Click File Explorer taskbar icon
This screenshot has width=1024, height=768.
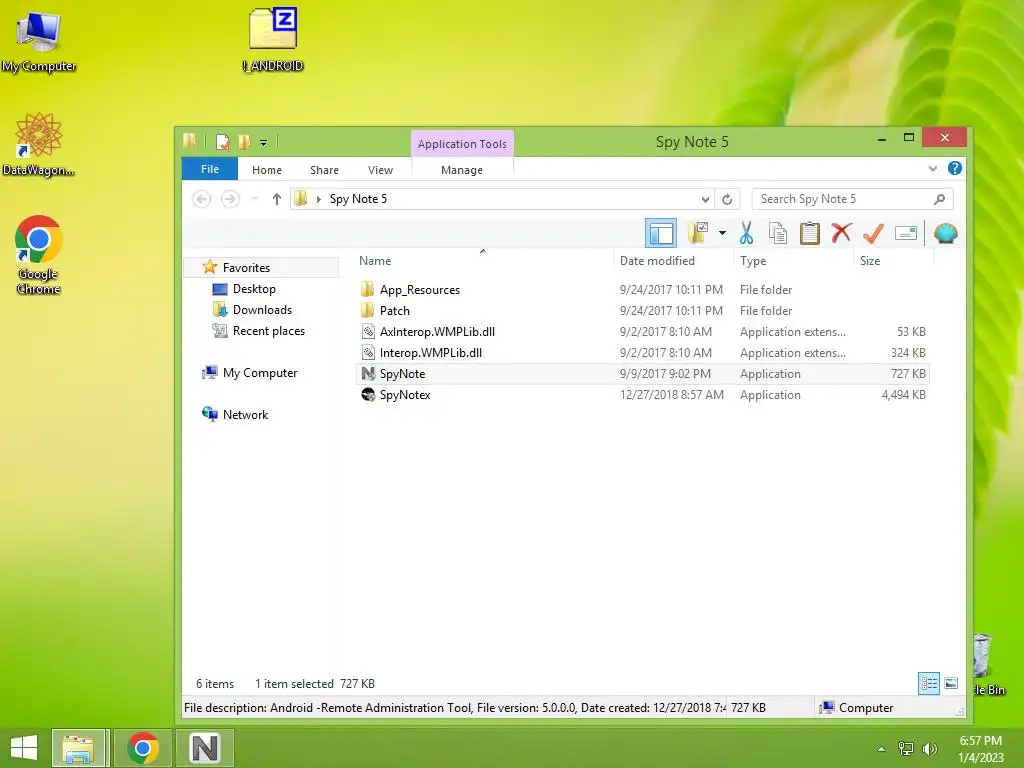79,748
